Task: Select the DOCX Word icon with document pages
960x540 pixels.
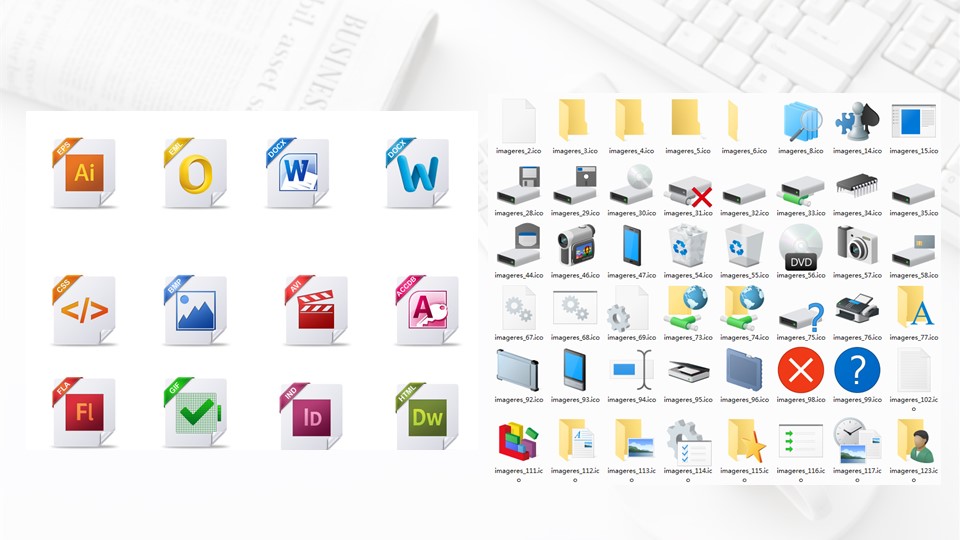Action: pos(298,173)
